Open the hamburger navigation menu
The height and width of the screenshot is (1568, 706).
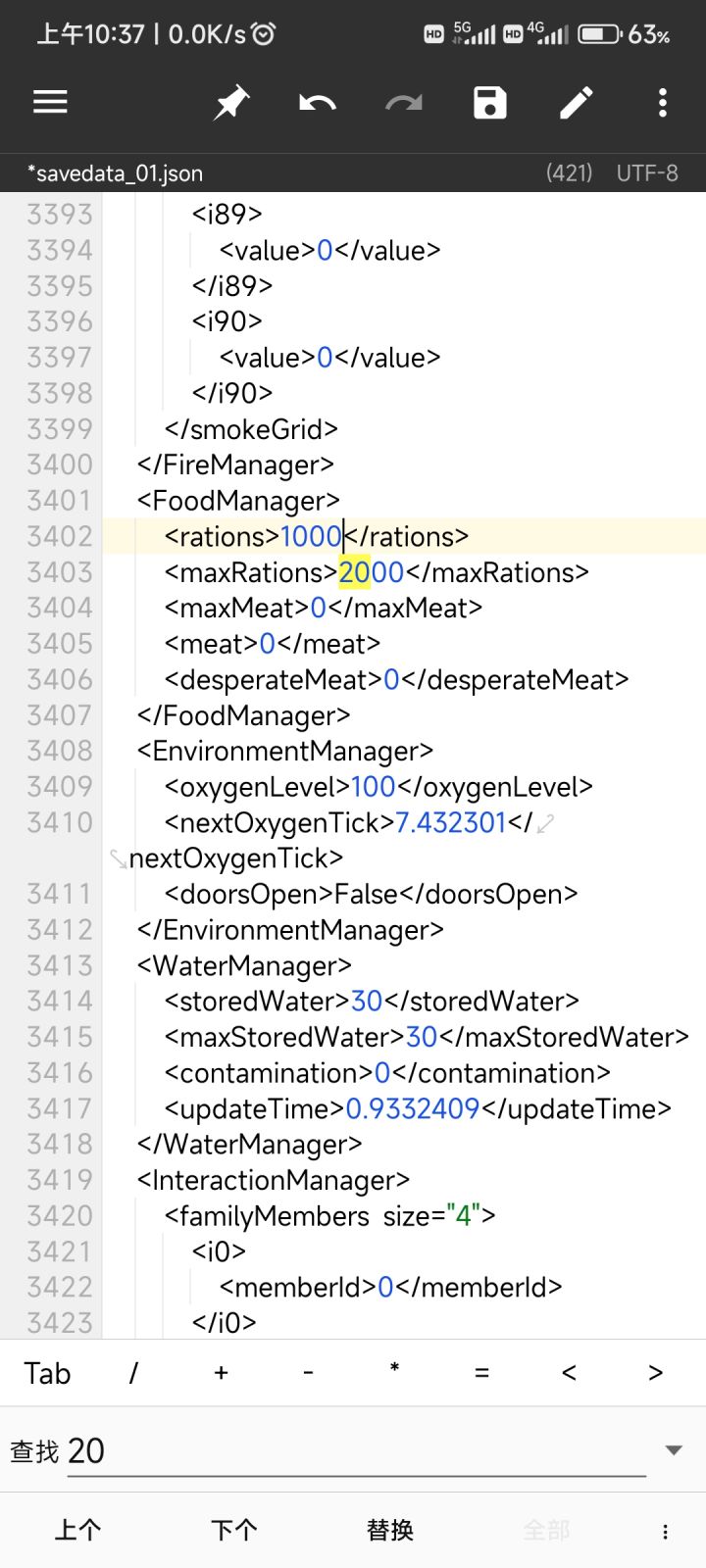(x=50, y=102)
